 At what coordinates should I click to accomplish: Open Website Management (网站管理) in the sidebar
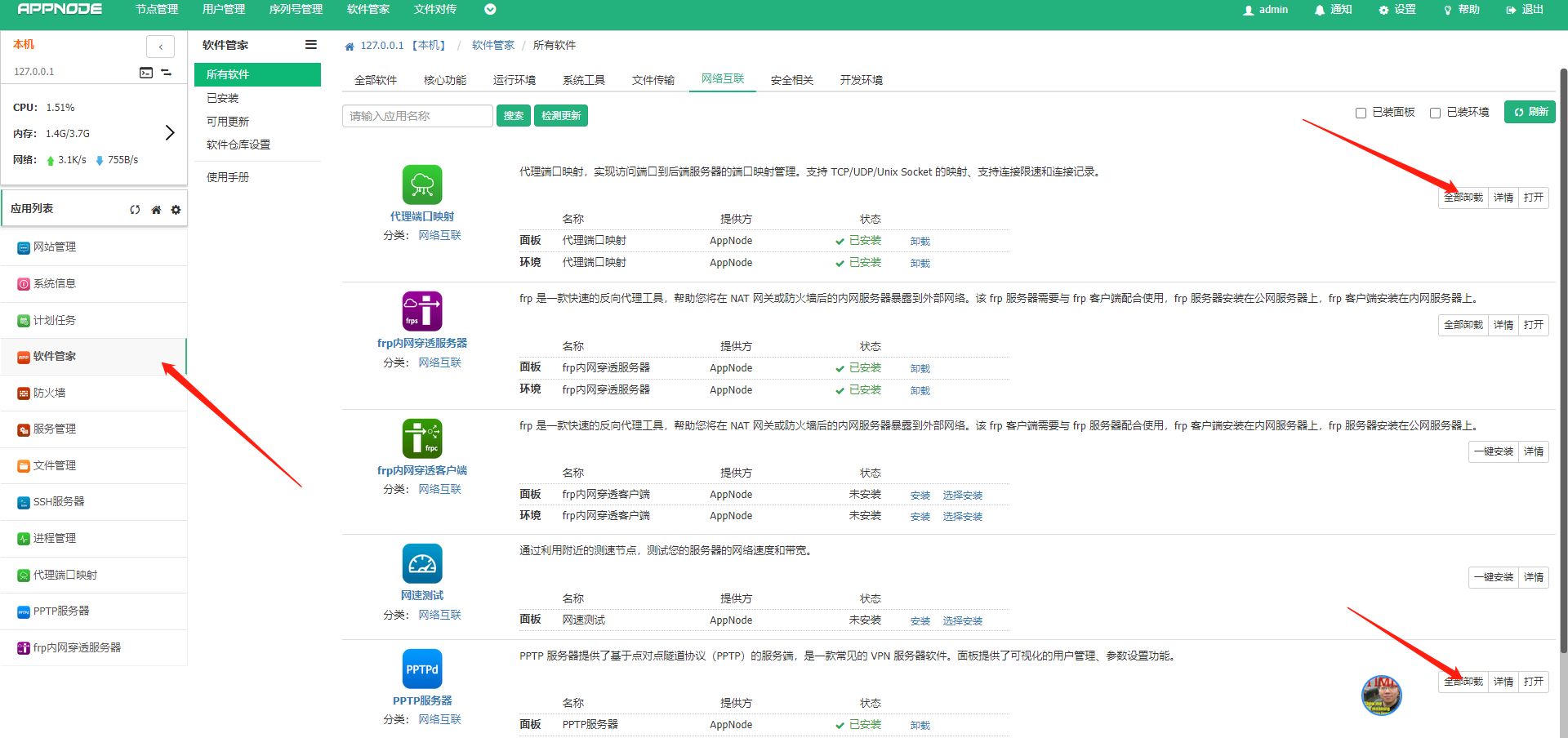coord(94,247)
